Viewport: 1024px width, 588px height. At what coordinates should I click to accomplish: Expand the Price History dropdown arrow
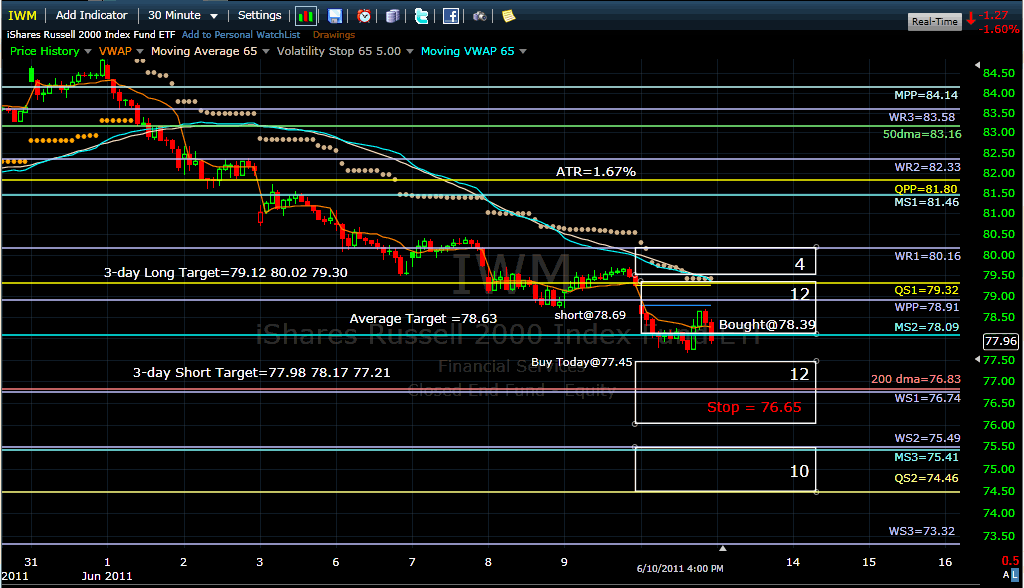(88, 51)
